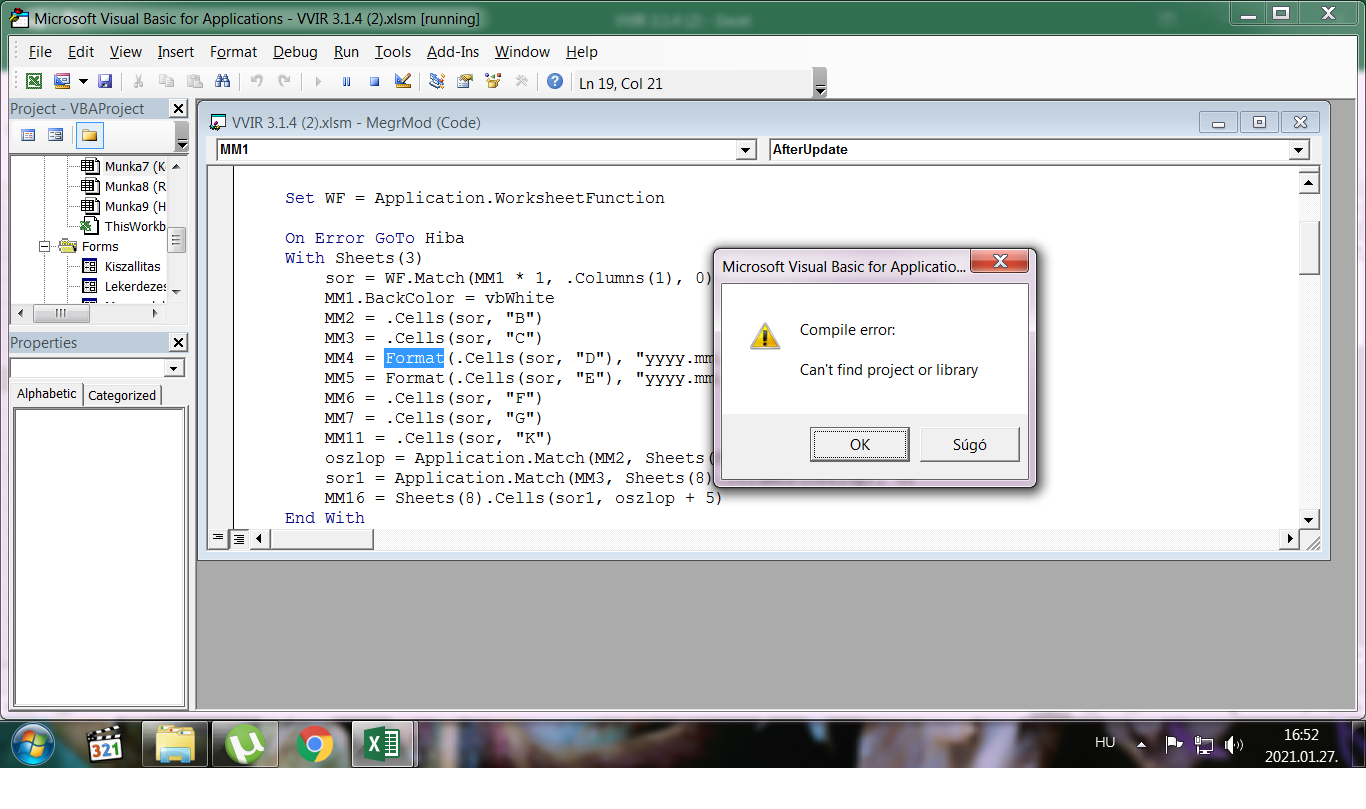Image resolution: width=1366 pixels, height=809 pixels.
Task: Click the Cut scissors icon
Action: [x=138, y=82]
